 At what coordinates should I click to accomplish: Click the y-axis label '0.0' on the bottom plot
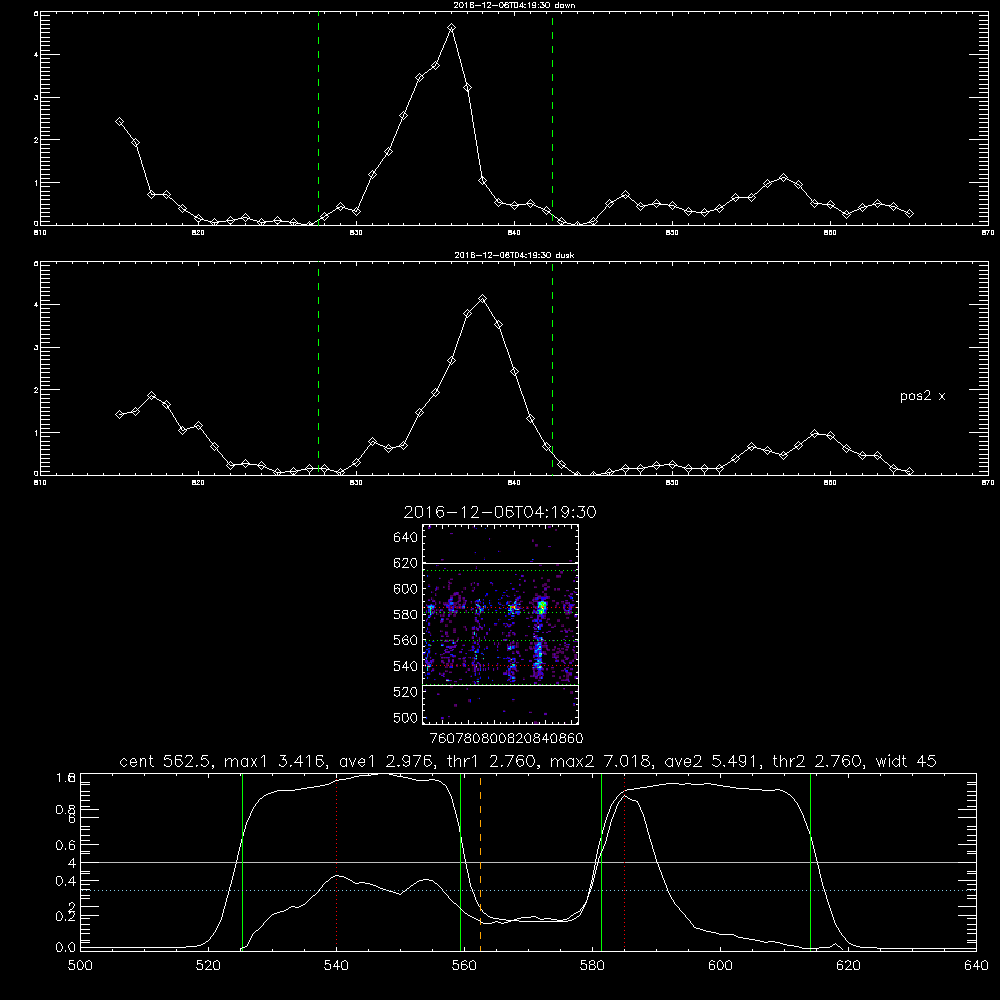tap(65, 948)
